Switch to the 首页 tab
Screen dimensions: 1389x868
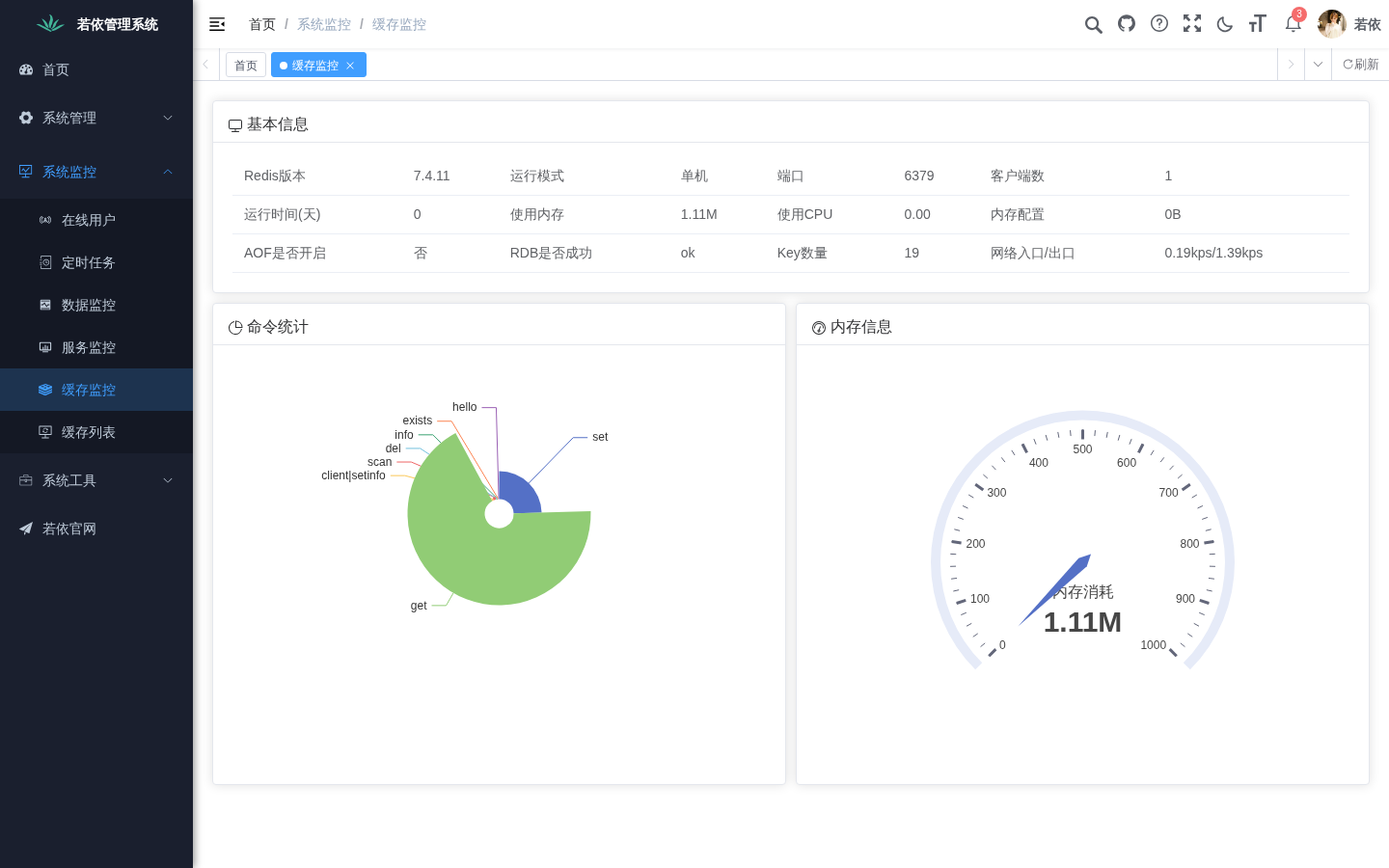coord(246,66)
